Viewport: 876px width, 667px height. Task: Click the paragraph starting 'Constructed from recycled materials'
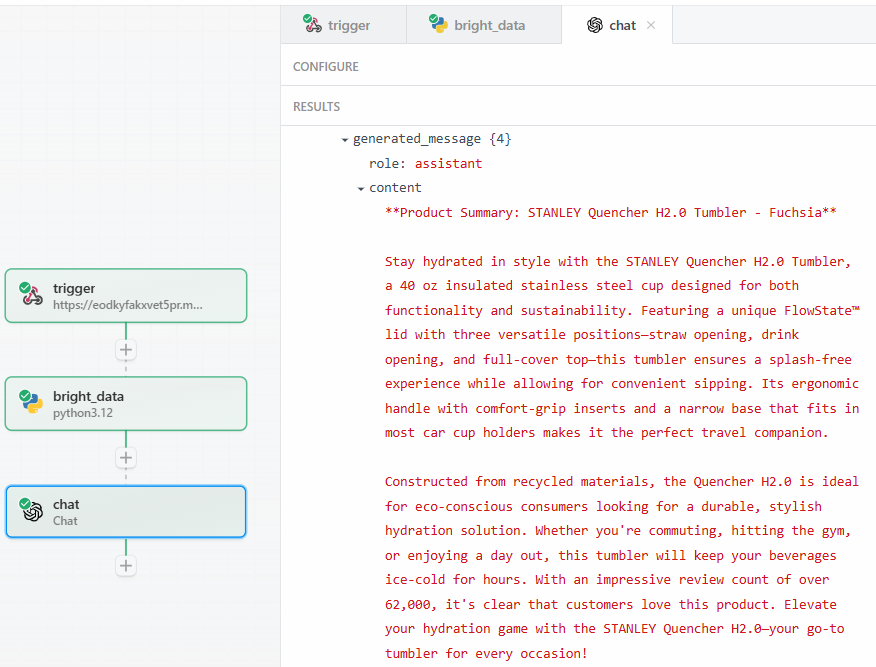[x=622, y=567]
